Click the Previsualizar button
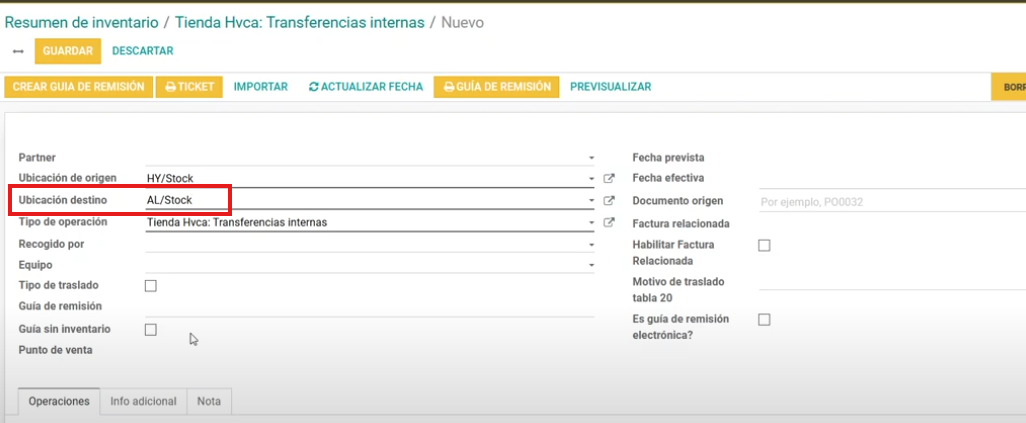The width and height of the screenshot is (1026, 423). [610, 87]
